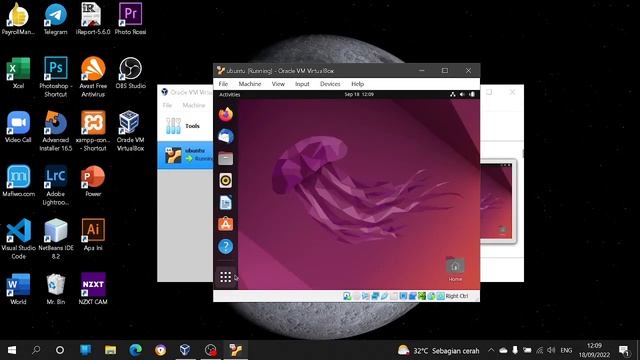Open the Devices menu of the VM window
This screenshot has width=640, height=360.
[330, 84]
